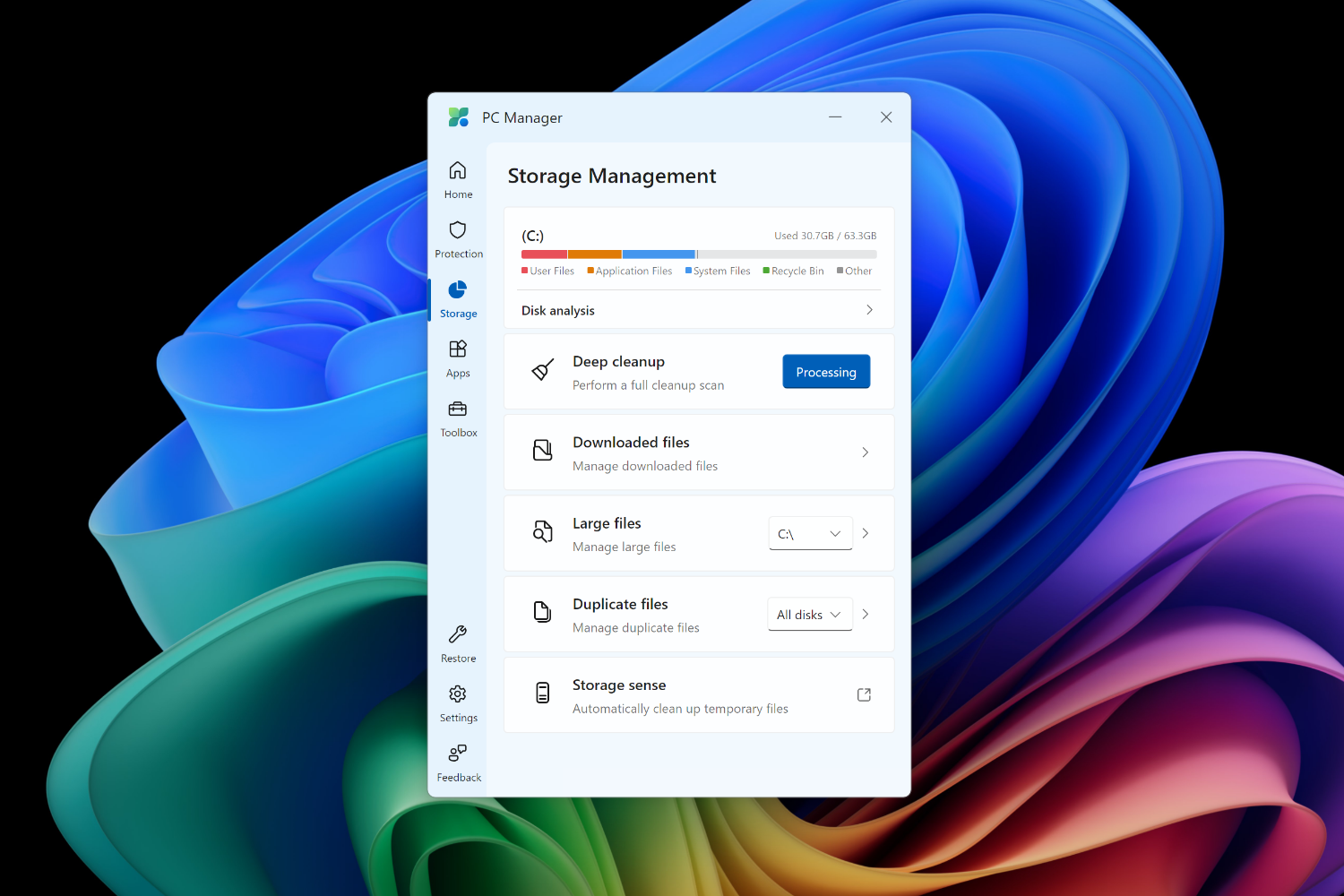Select the Storage pie chart icon
Screen dimensions: 1344x896
point(458,289)
